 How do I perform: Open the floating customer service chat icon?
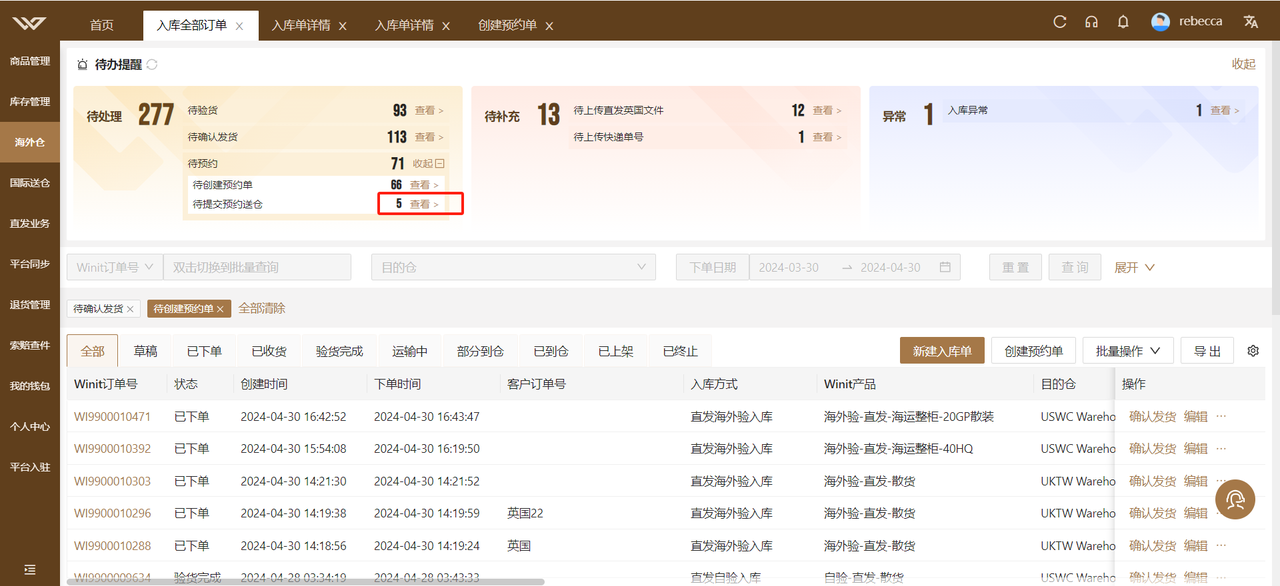pyautogui.click(x=1235, y=498)
